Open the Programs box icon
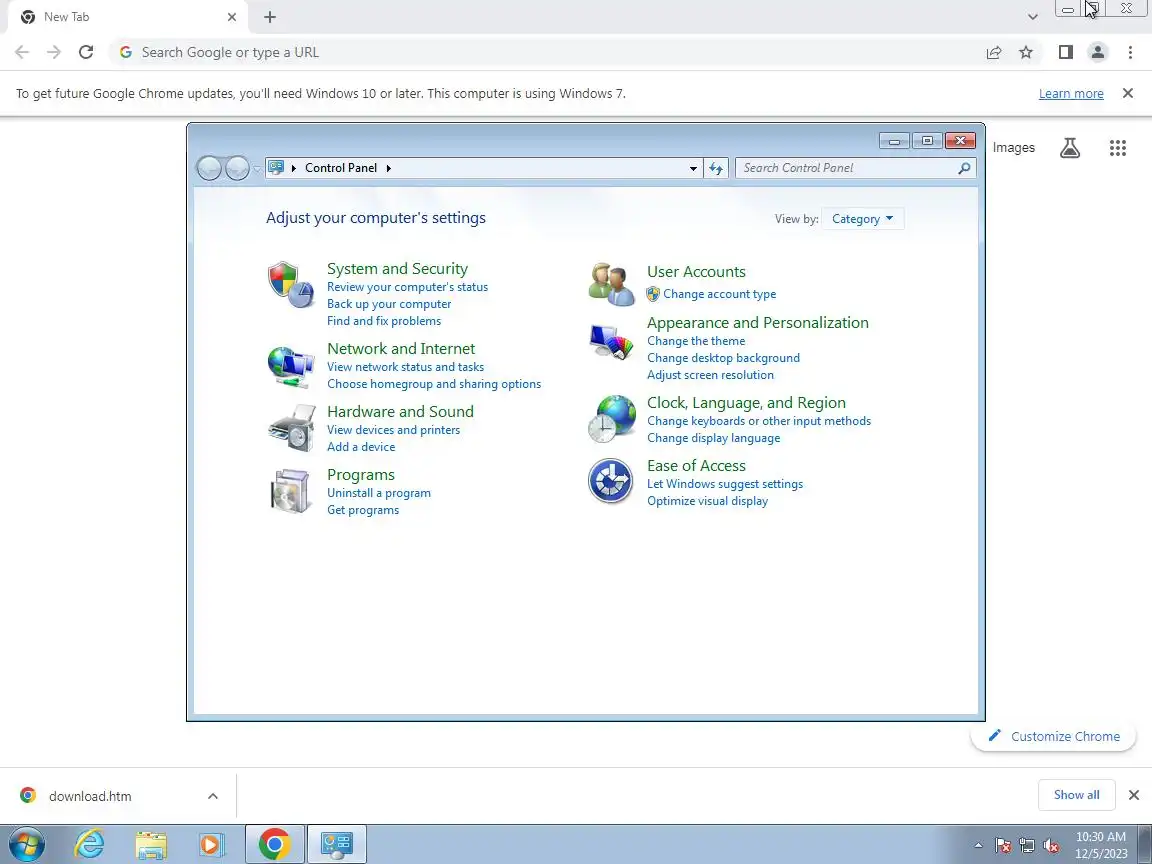 click(291, 491)
